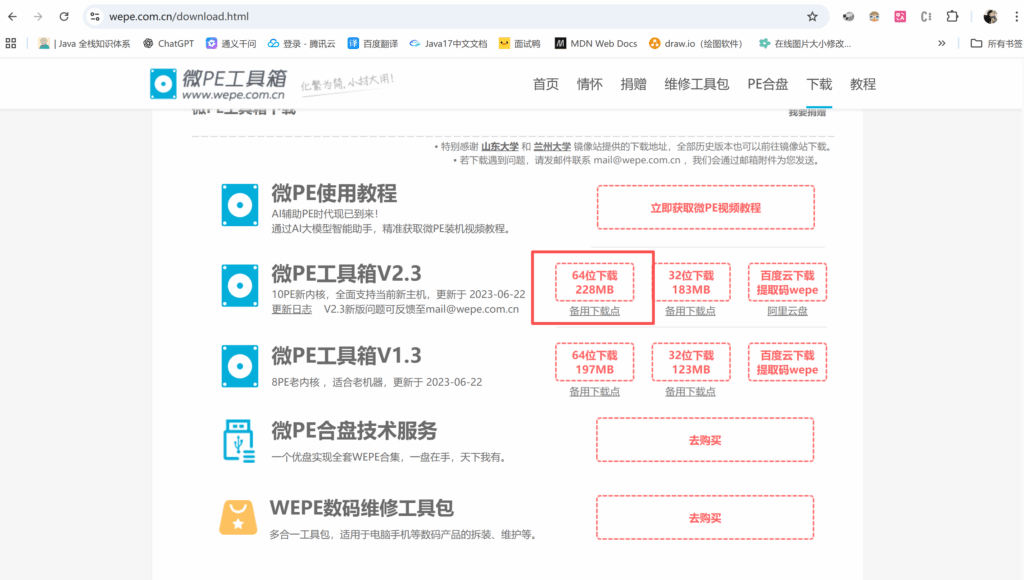The image size is (1024, 580).
Task: Open ChatGPT from the bookmarks bar
Action: pos(168,43)
